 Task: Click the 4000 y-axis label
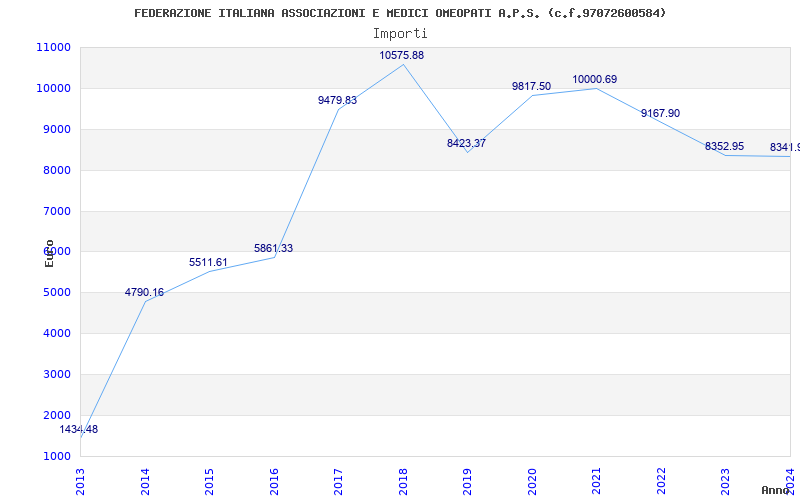pyautogui.click(x=56, y=333)
